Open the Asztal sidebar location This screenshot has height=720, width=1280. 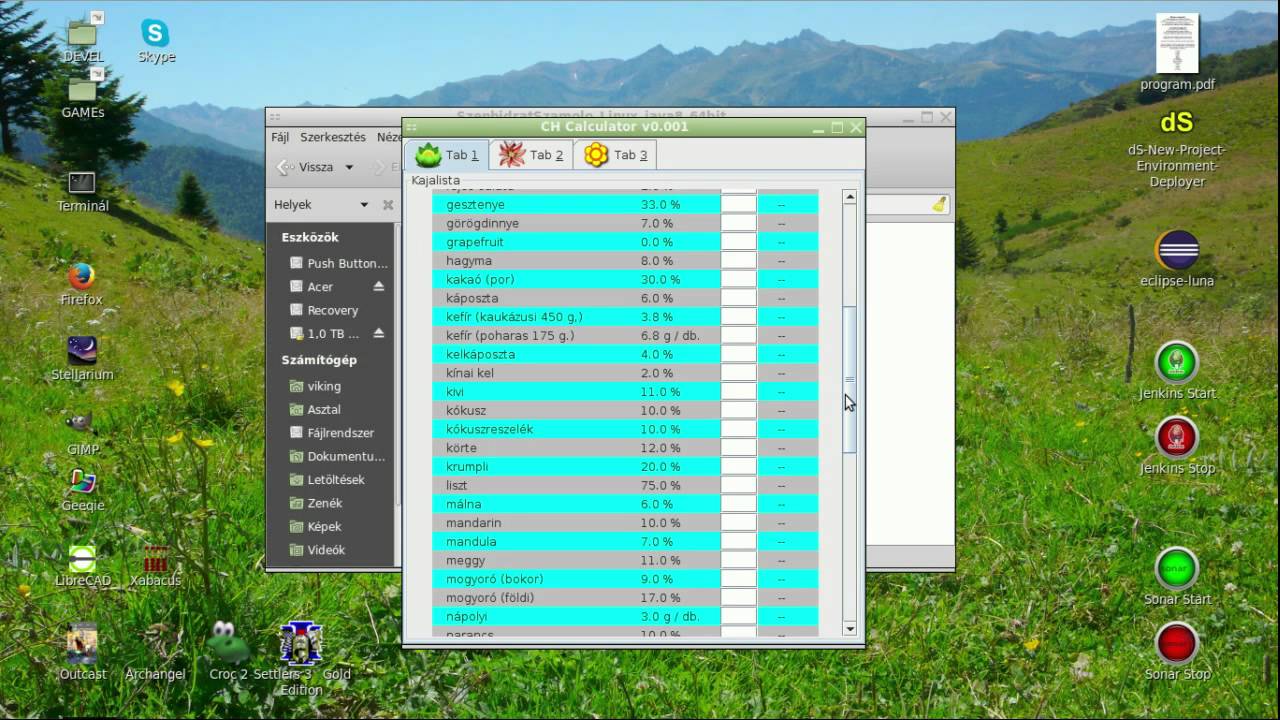point(315,409)
